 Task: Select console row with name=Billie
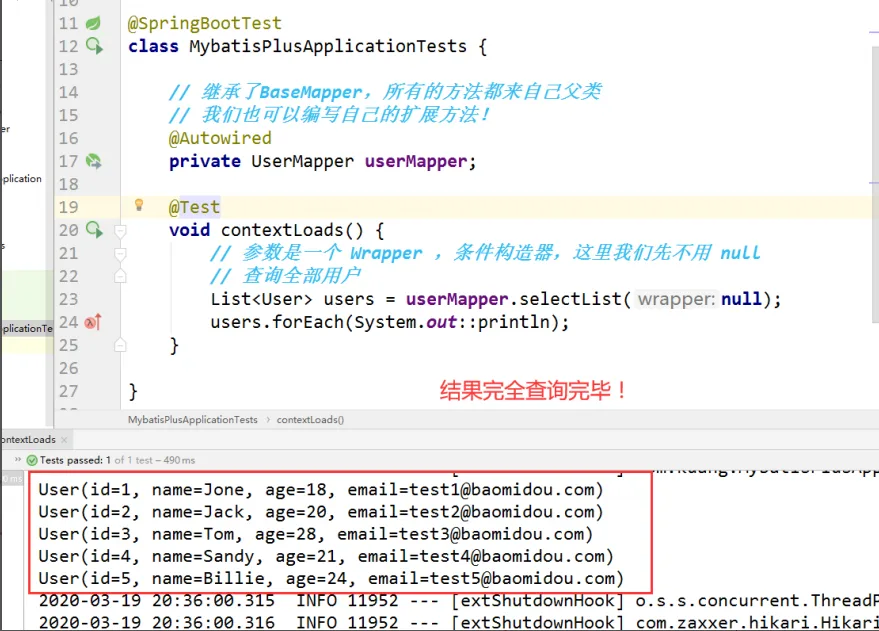(331, 578)
